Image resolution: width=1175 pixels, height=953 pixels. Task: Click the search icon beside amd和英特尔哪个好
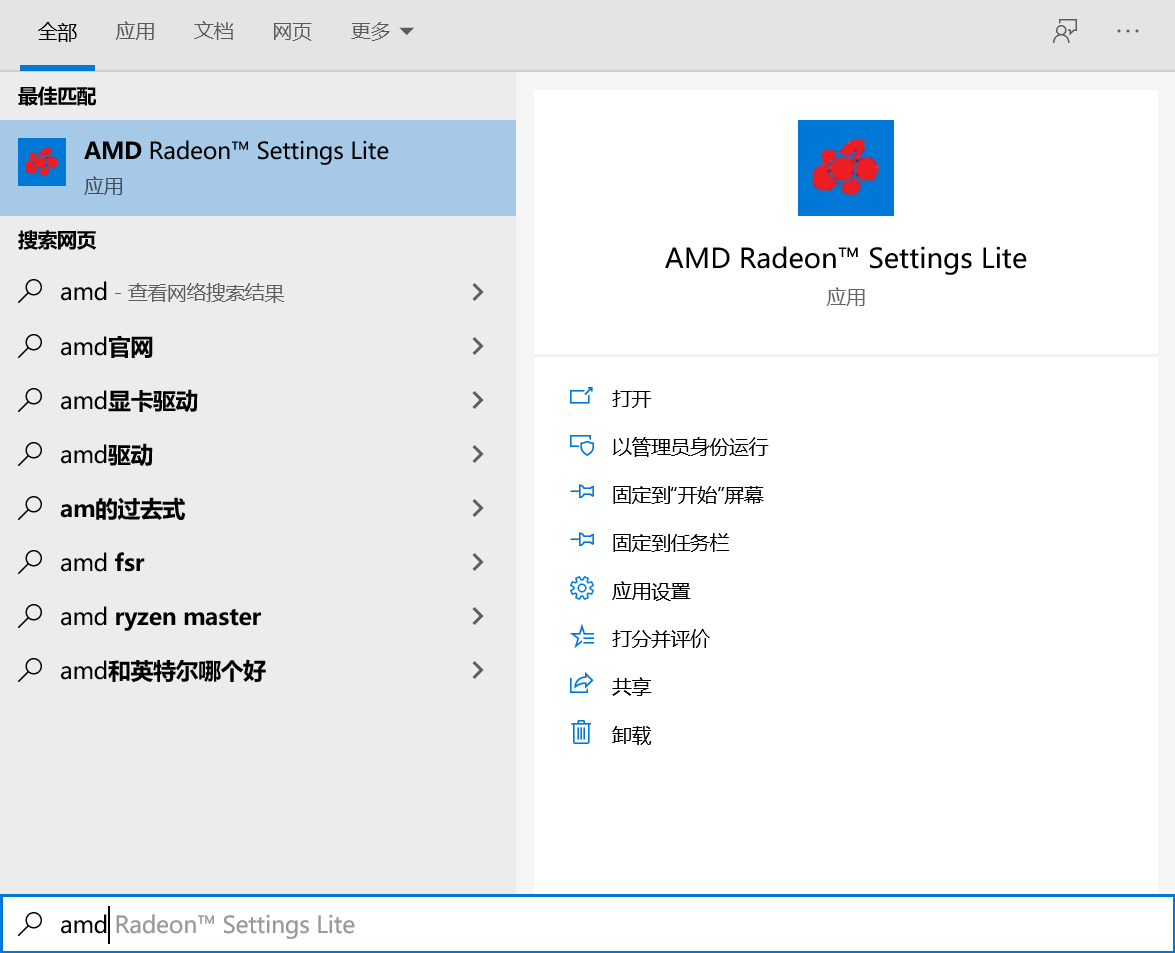pos(30,670)
